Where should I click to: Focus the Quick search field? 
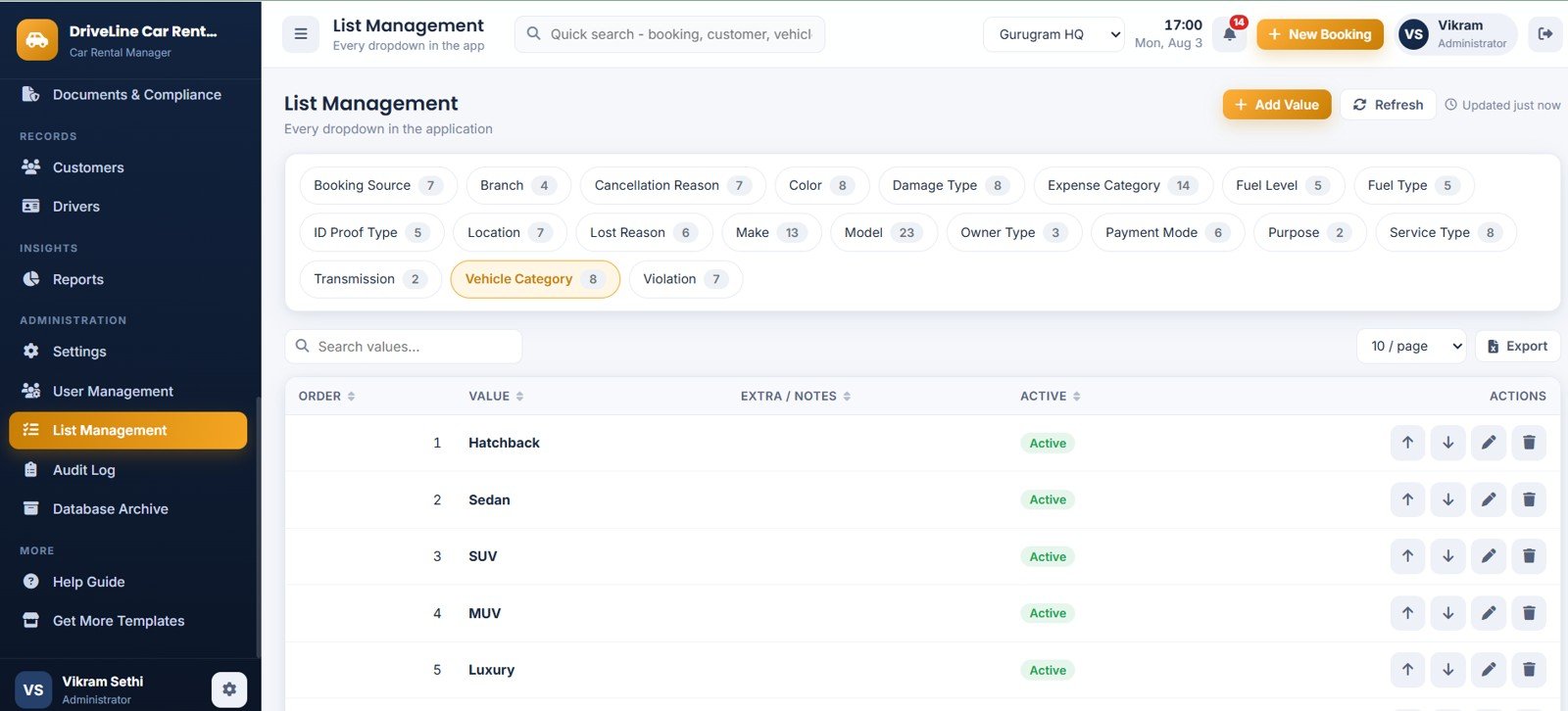tap(669, 34)
